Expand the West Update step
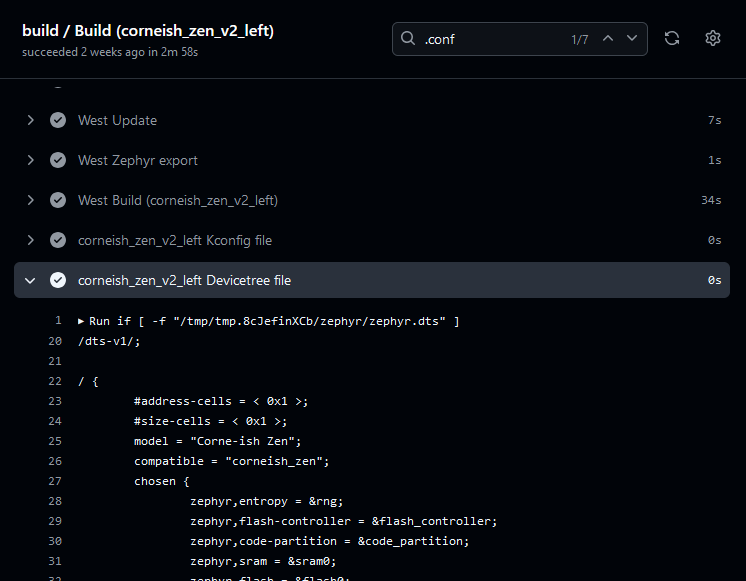This screenshot has width=746, height=581. [x=30, y=120]
